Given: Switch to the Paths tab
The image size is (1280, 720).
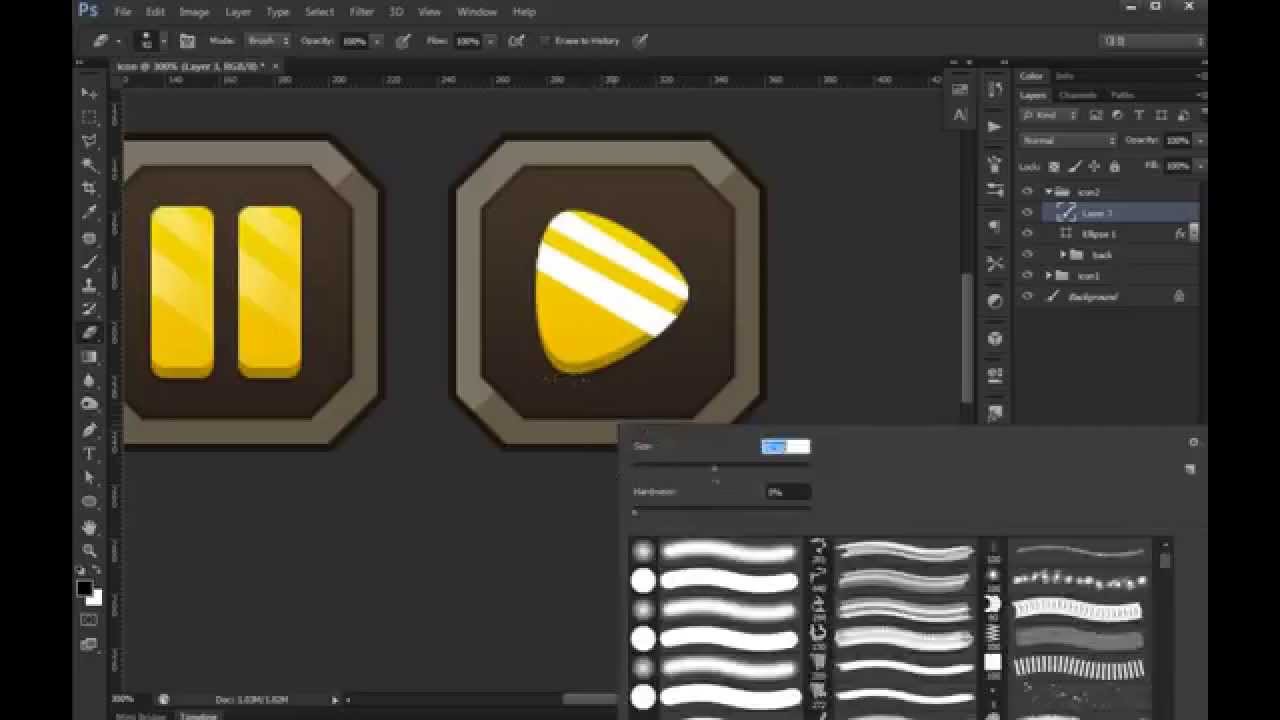Looking at the screenshot, I should pos(1122,95).
